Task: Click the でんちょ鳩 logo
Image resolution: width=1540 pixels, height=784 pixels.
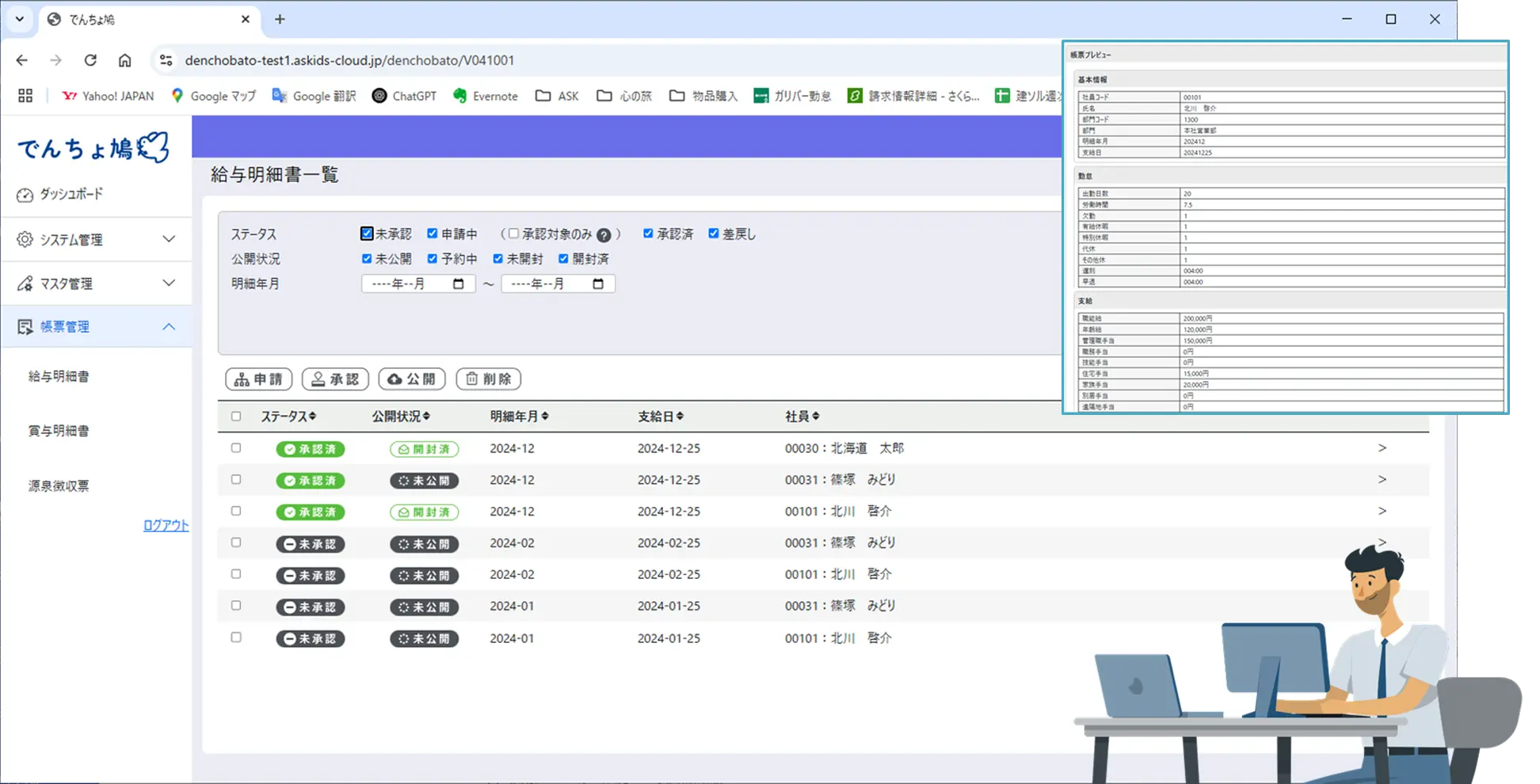Action: (93, 147)
